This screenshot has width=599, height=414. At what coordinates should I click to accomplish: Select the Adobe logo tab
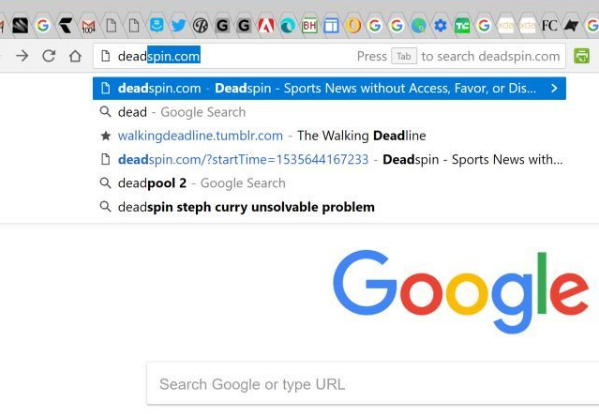coord(266,26)
